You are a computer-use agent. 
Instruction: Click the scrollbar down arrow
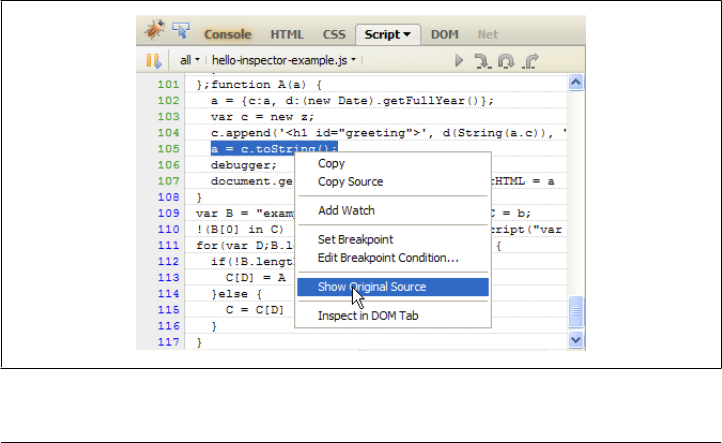(x=576, y=340)
